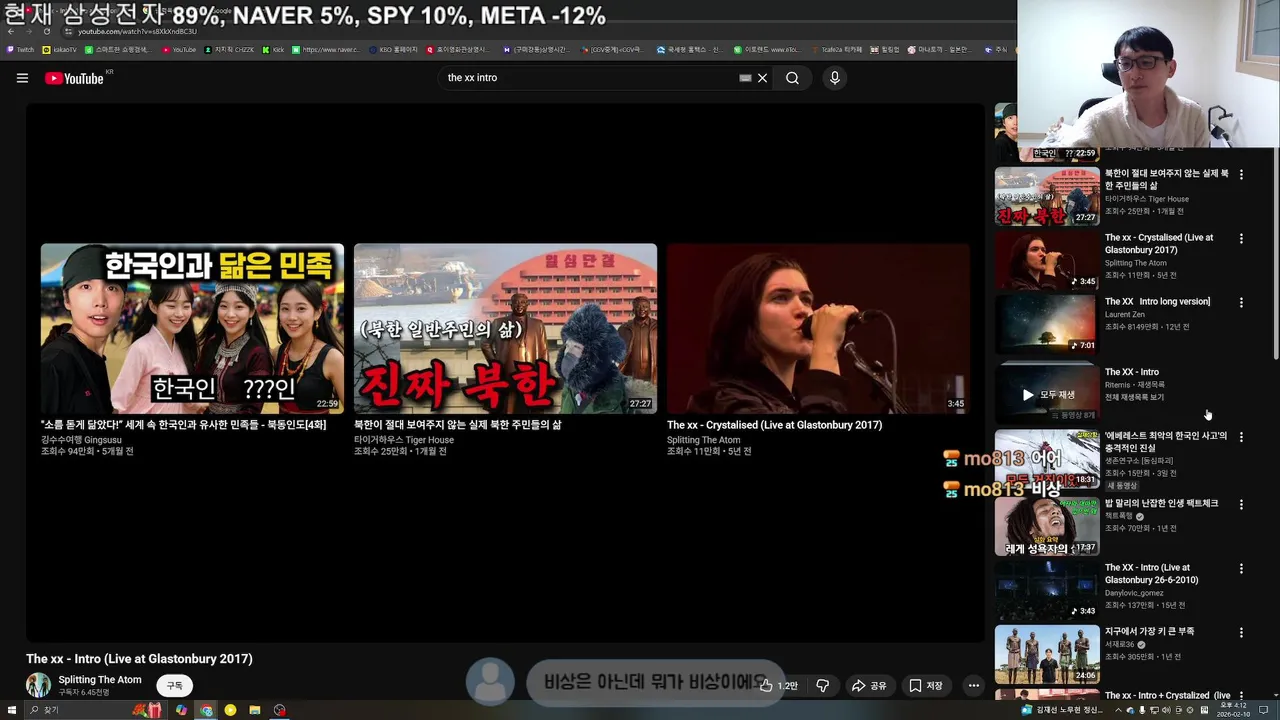Open KBO 홈페이지 bookmark

393,49
